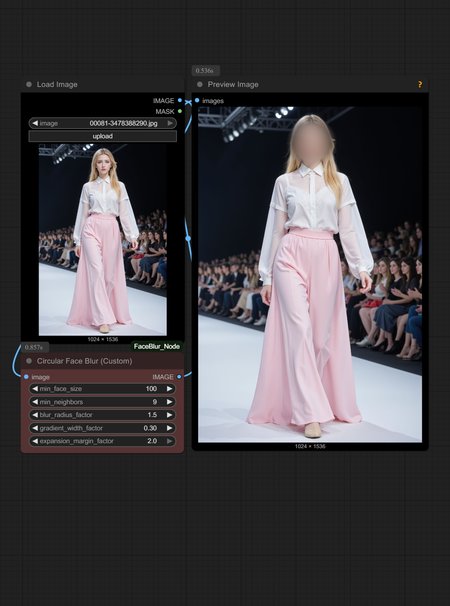
Task: Click the 1024 × 1536 label under Preview Image
Action: pyautogui.click(x=310, y=446)
